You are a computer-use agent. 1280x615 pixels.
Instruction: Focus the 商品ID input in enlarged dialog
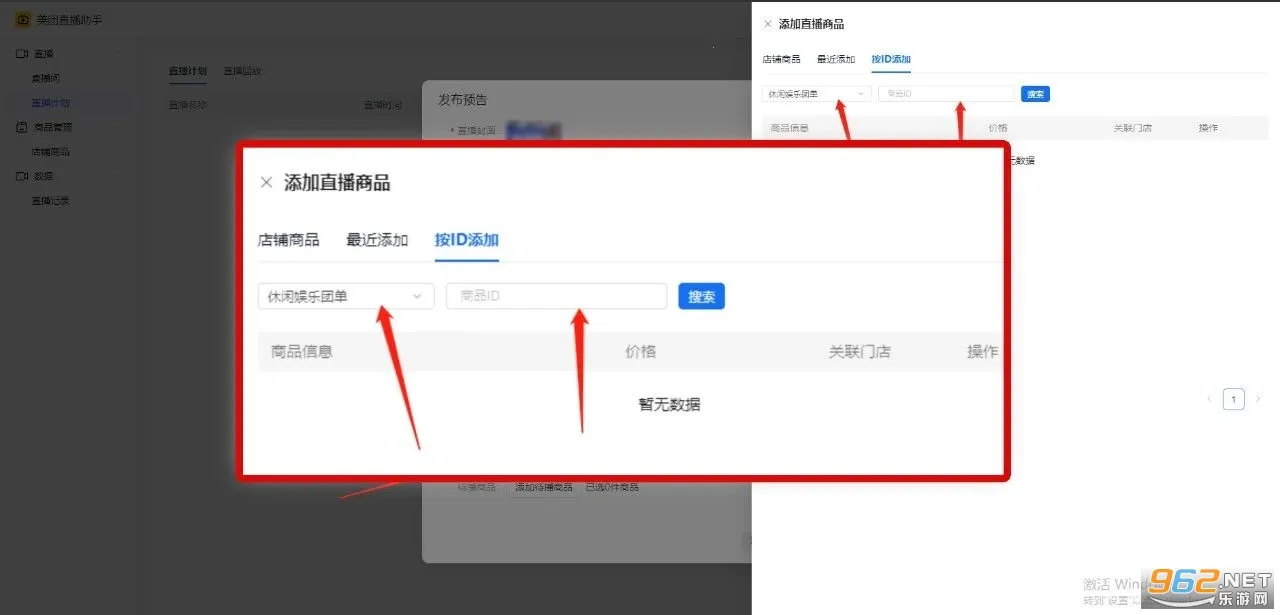[556, 296]
